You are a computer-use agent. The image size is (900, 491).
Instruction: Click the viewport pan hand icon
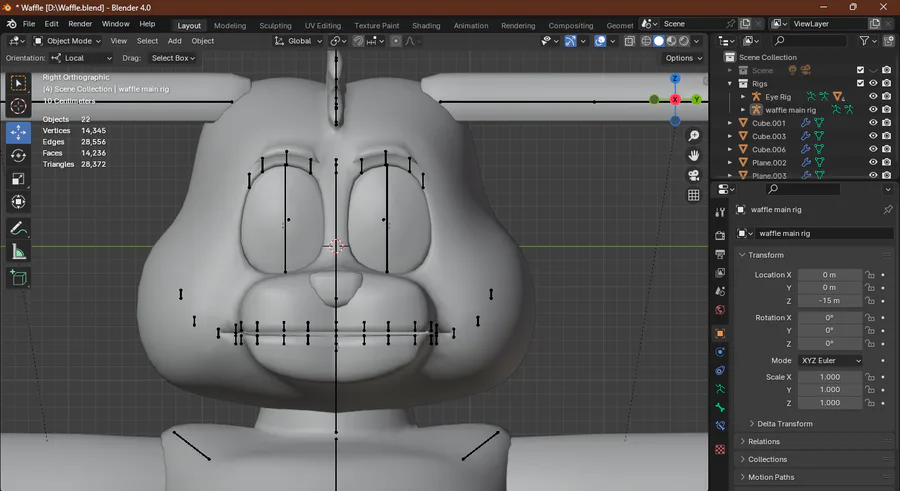click(x=693, y=156)
